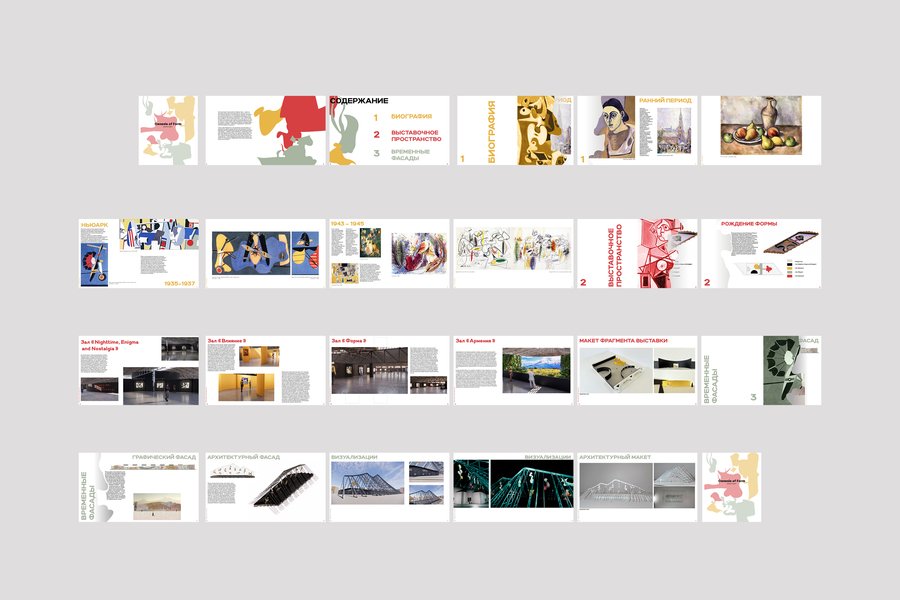This screenshot has height=600, width=900.
Task: Open the wide line-drawing sketch page
Action: coord(513,253)
